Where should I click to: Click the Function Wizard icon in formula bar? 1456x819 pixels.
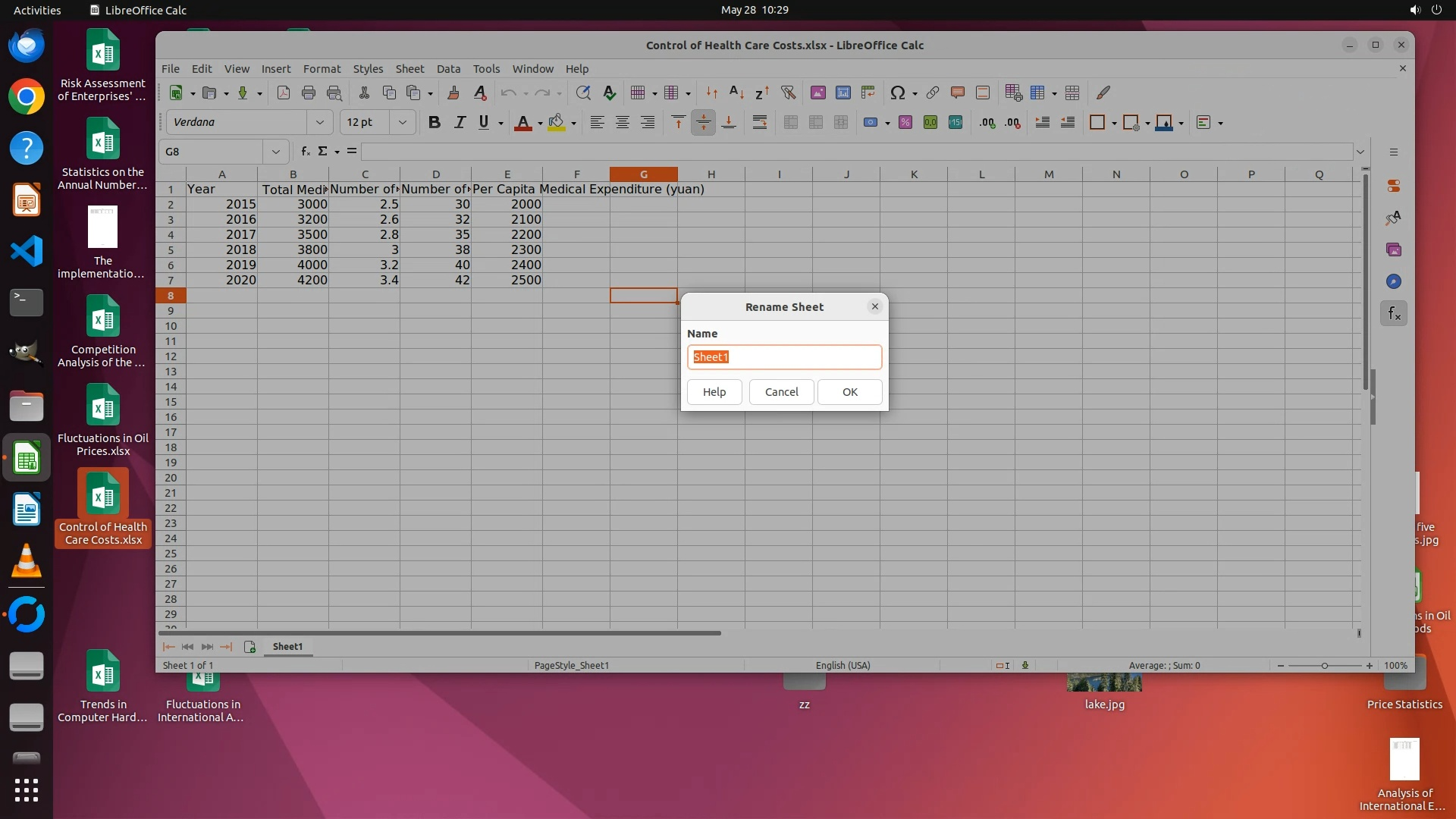306,151
